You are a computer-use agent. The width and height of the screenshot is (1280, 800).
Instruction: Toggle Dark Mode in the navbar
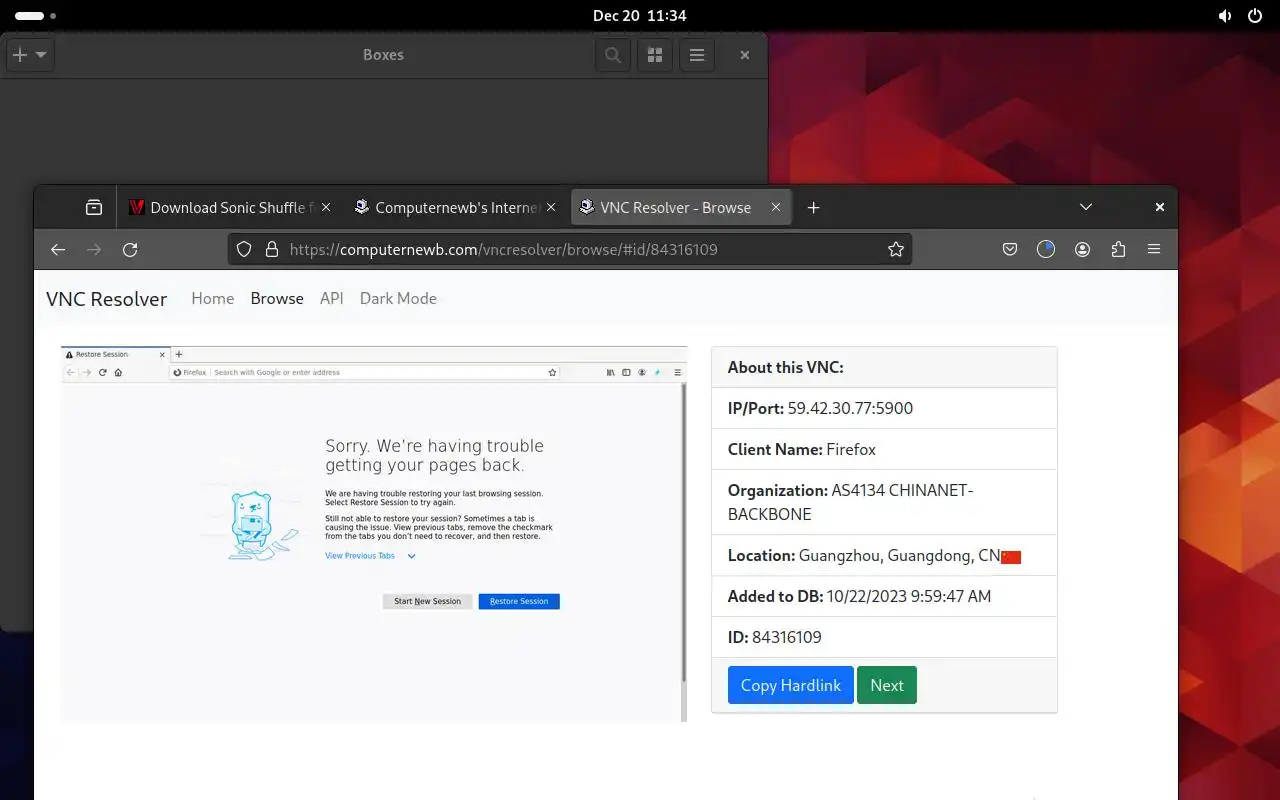[398, 299]
